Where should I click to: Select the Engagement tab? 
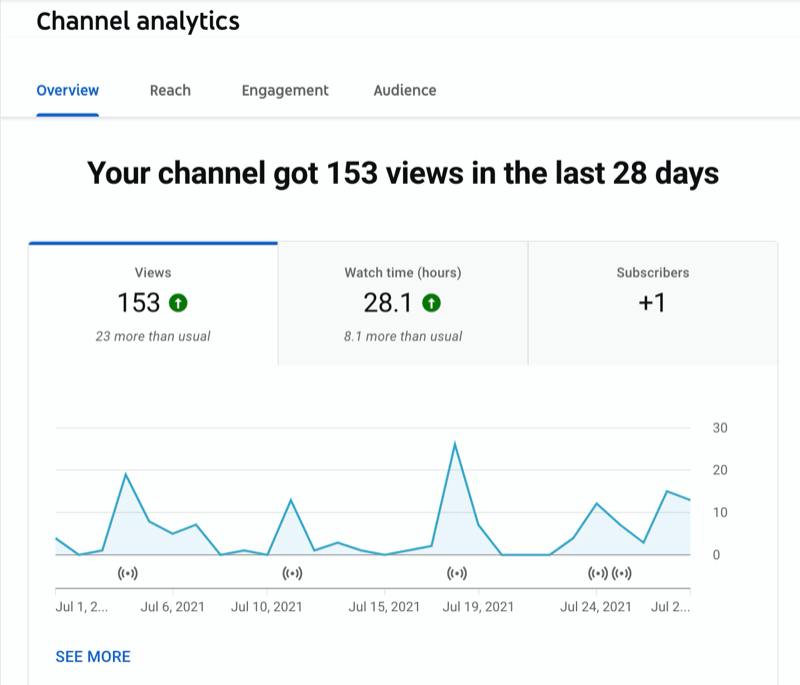click(285, 90)
